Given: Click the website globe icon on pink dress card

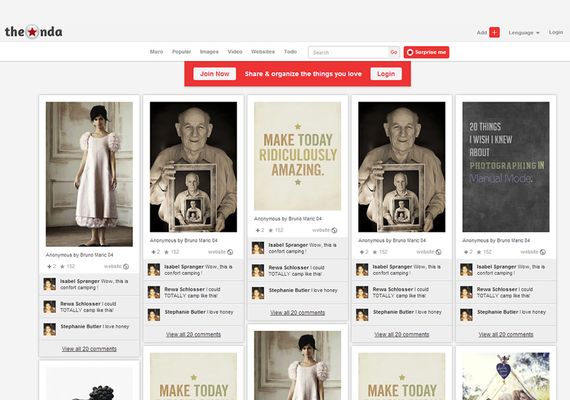Looking at the screenshot, I should 126,267.
